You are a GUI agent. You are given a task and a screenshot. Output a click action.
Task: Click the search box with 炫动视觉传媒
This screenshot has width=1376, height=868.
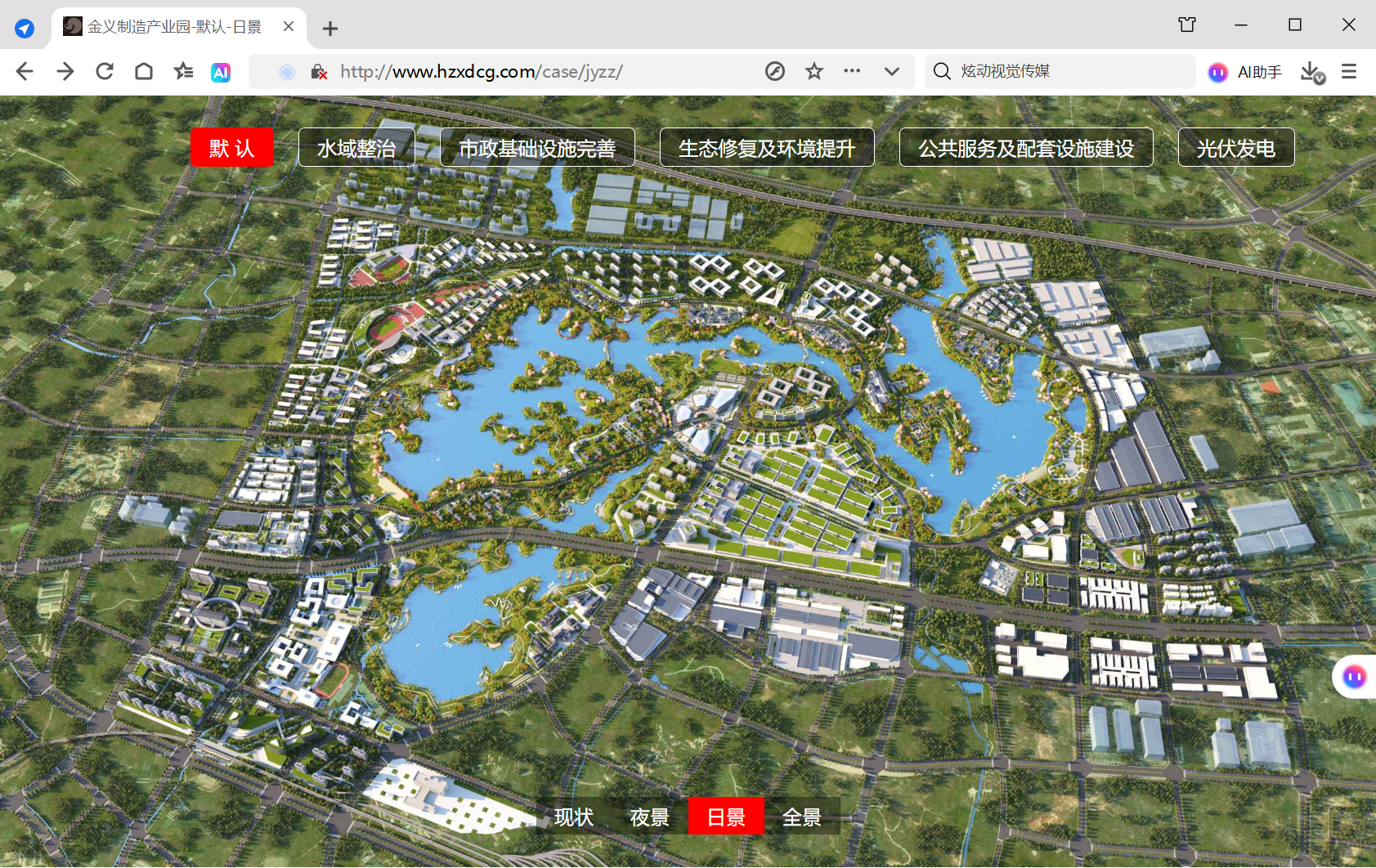[1060, 72]
